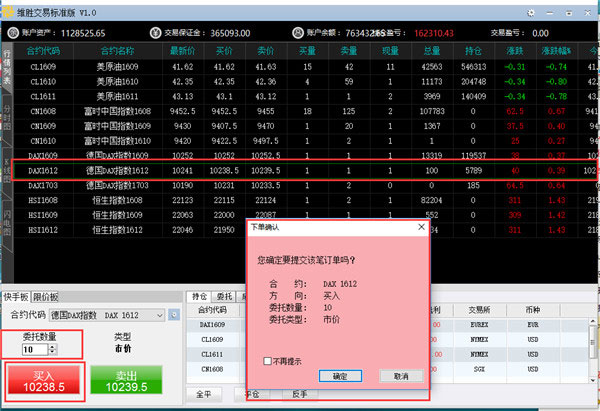Decrease 委托数量 with the down arrow

point(53,352)
